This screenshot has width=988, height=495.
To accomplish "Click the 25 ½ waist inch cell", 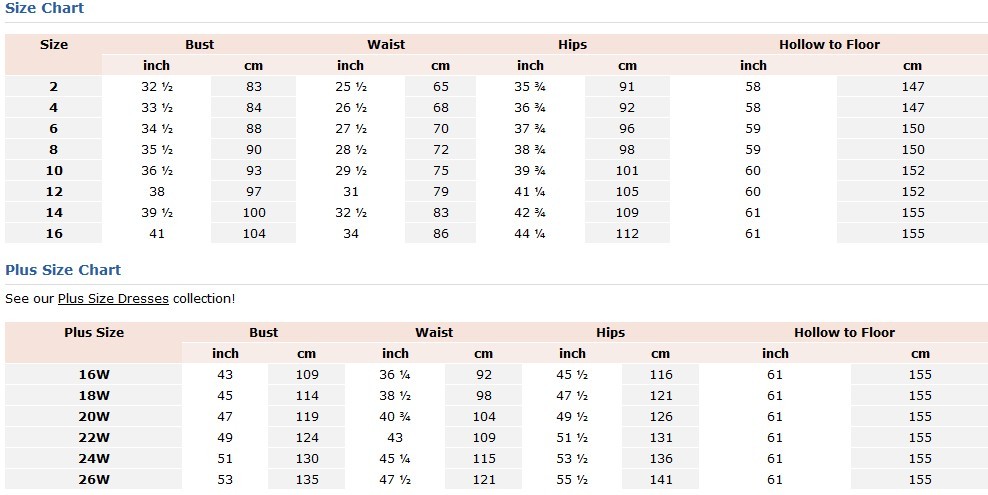I will click(350, 87).
